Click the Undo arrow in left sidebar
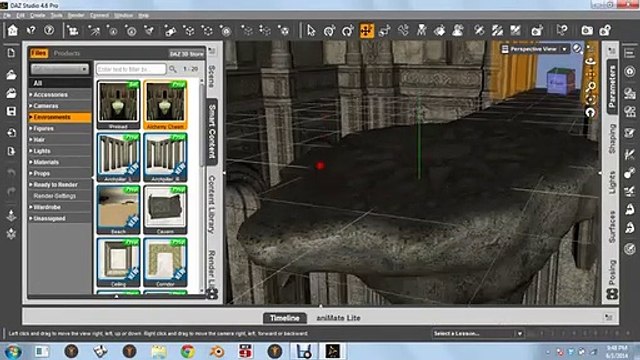 [11, 173]
